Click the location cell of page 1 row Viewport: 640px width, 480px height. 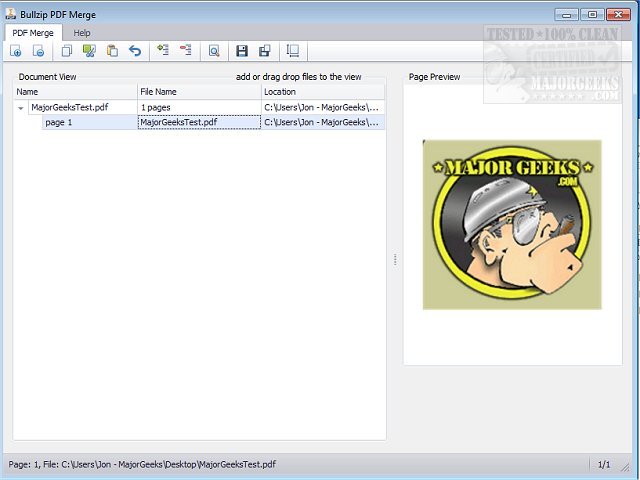click(x=323, y=122)
